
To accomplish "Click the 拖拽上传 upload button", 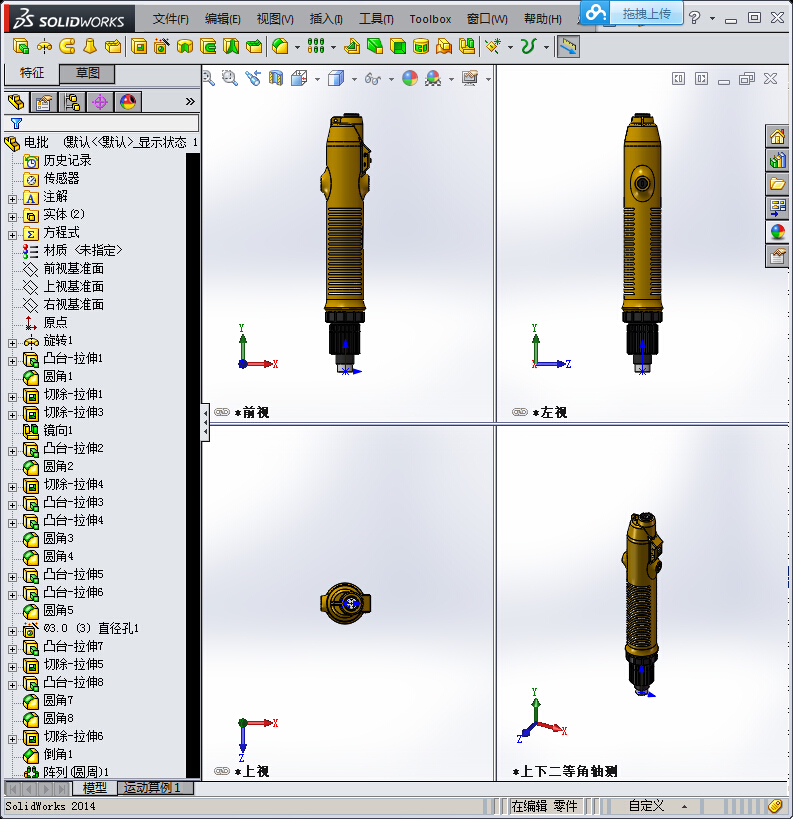I will [632, 13].
